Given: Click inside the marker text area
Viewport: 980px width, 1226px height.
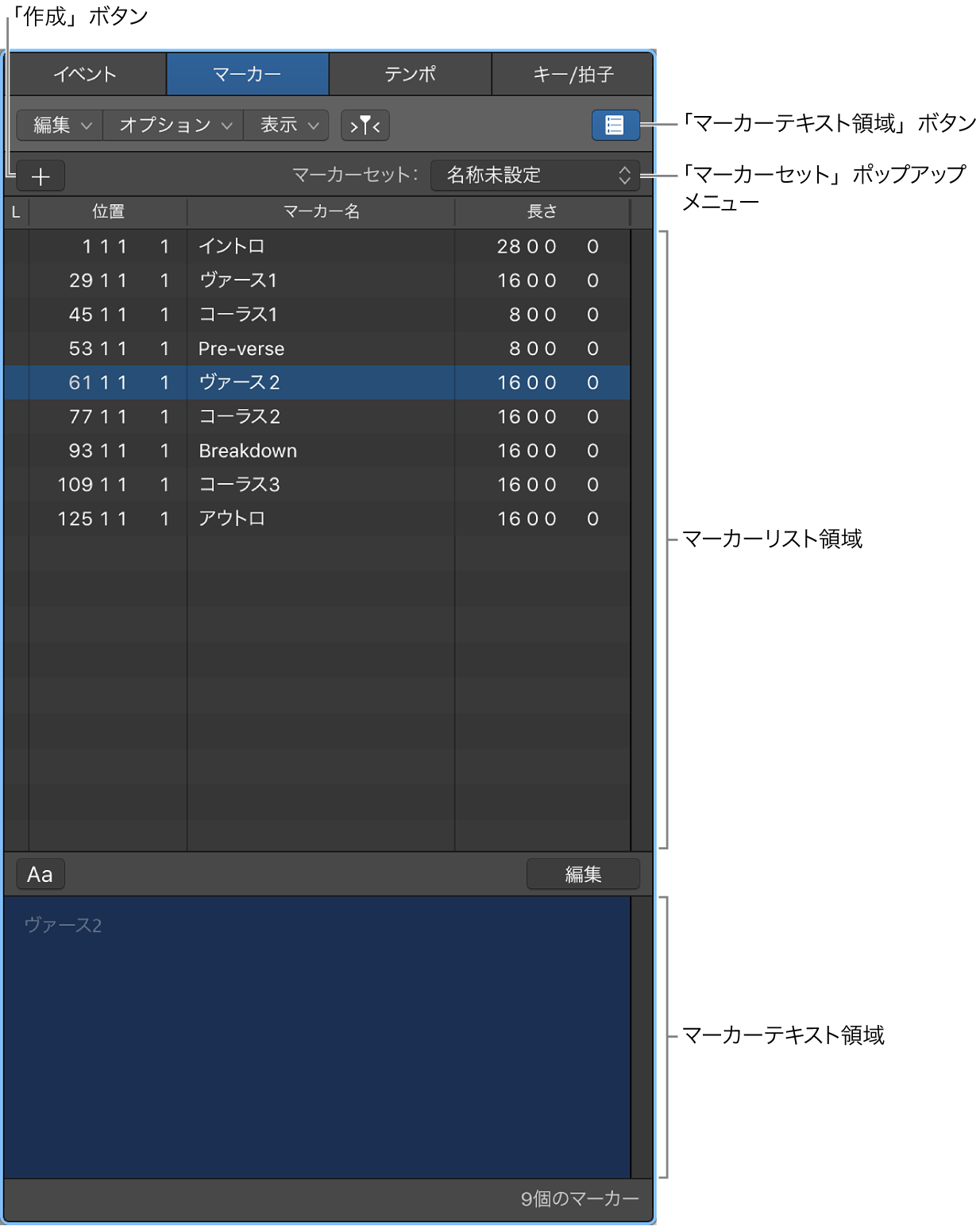Looking at the screenshot, I should click(x=317, y=1038).
